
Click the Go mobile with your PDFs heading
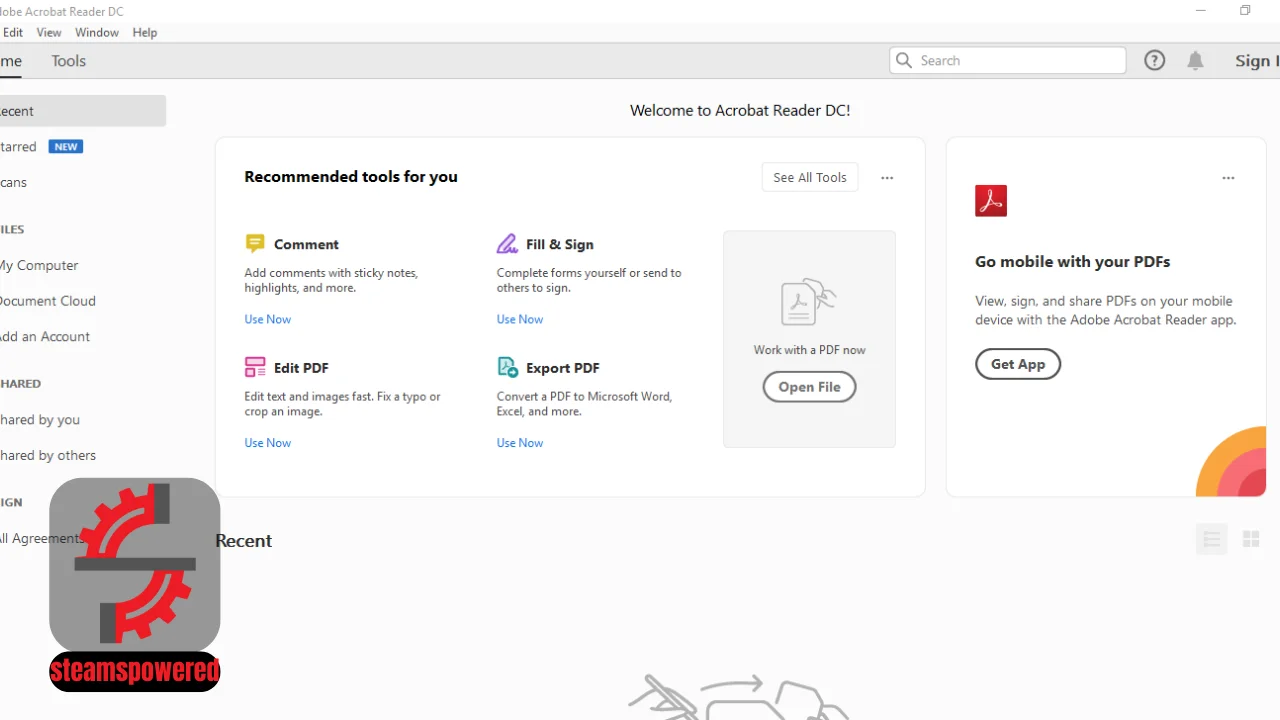(x=1073, y=262)
